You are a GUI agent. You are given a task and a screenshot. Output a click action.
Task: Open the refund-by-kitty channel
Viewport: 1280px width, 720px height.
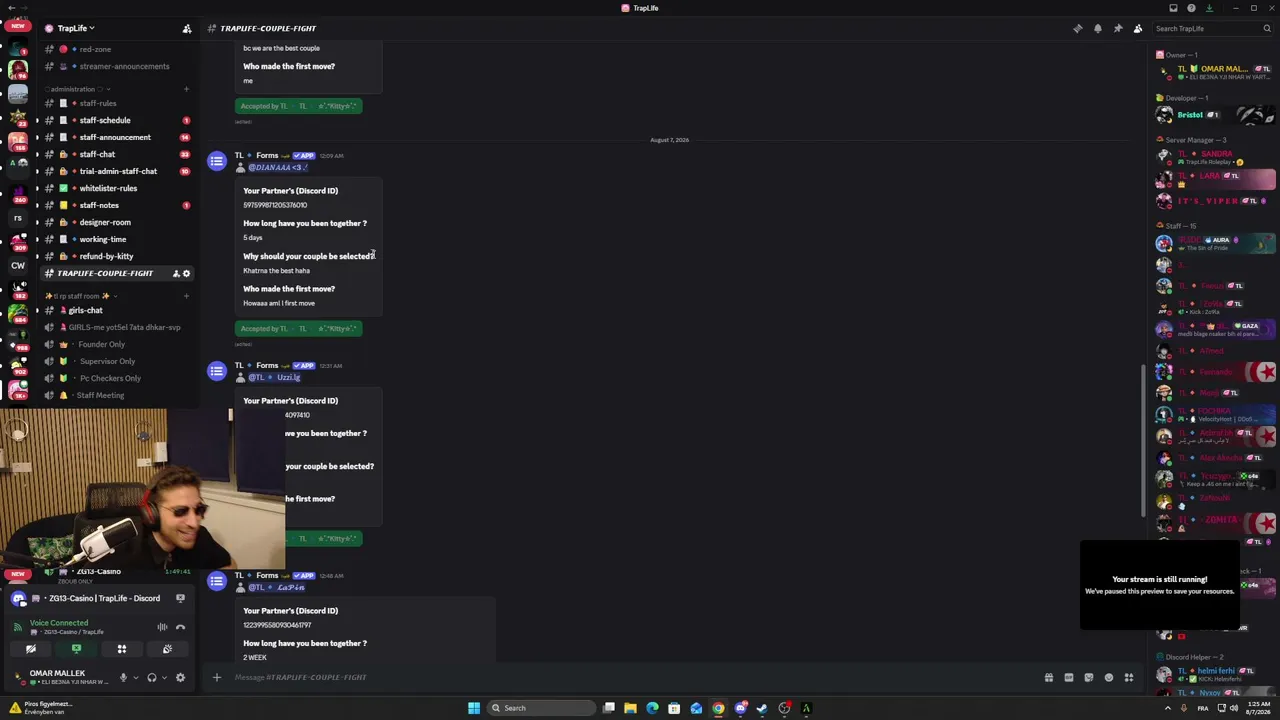(118, 256)
